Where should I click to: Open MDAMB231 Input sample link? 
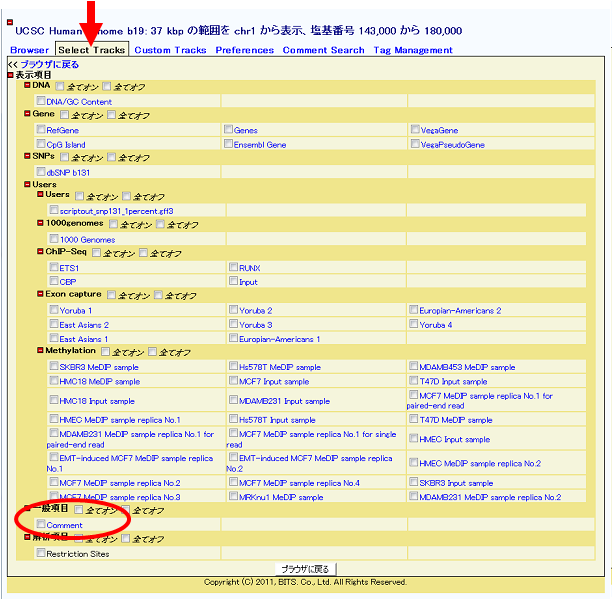tap(285, 401)
